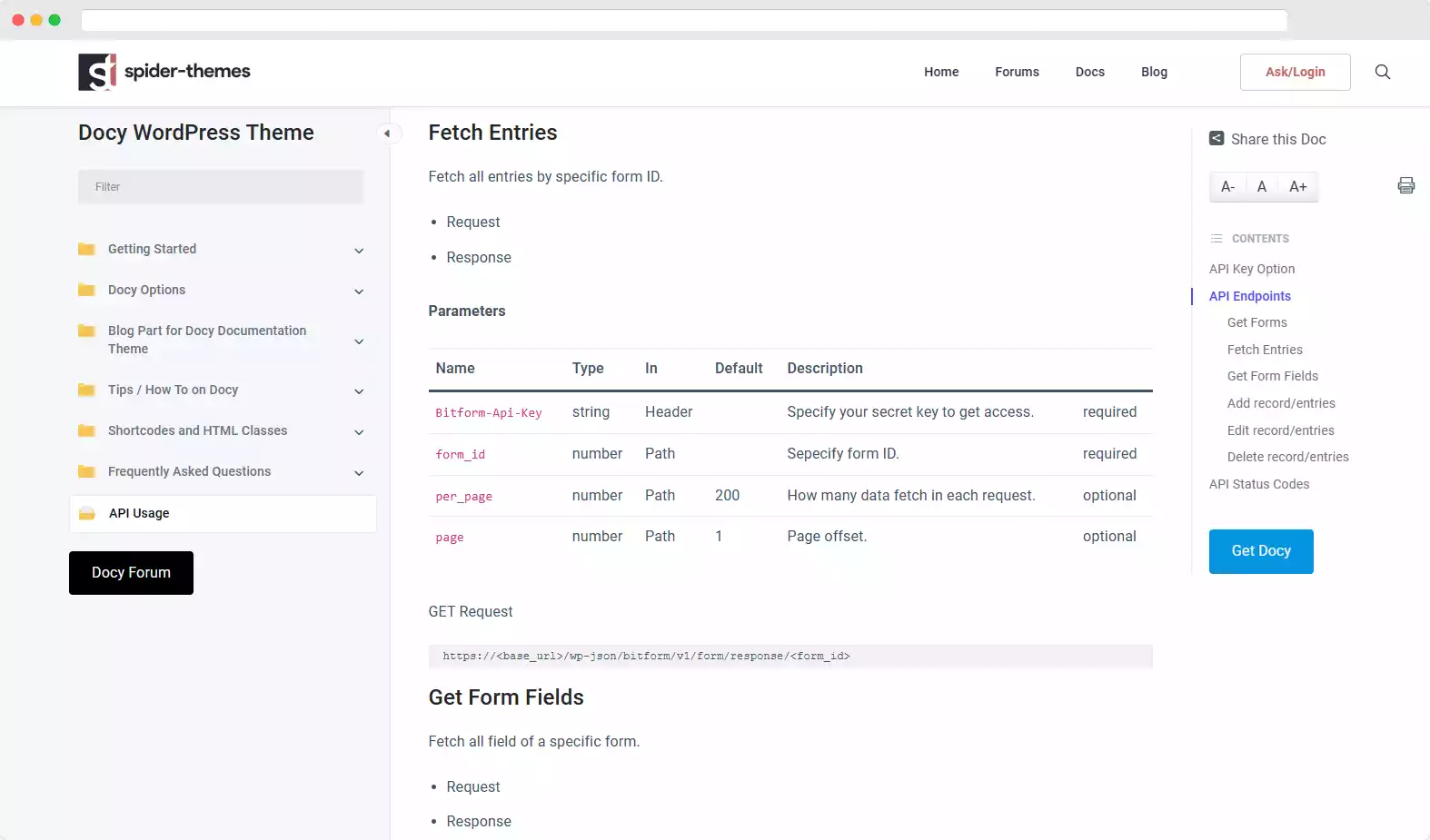The image size is (1430, 840).
Task: Click Request link under Get Form Fields
Action: point(473,786)
